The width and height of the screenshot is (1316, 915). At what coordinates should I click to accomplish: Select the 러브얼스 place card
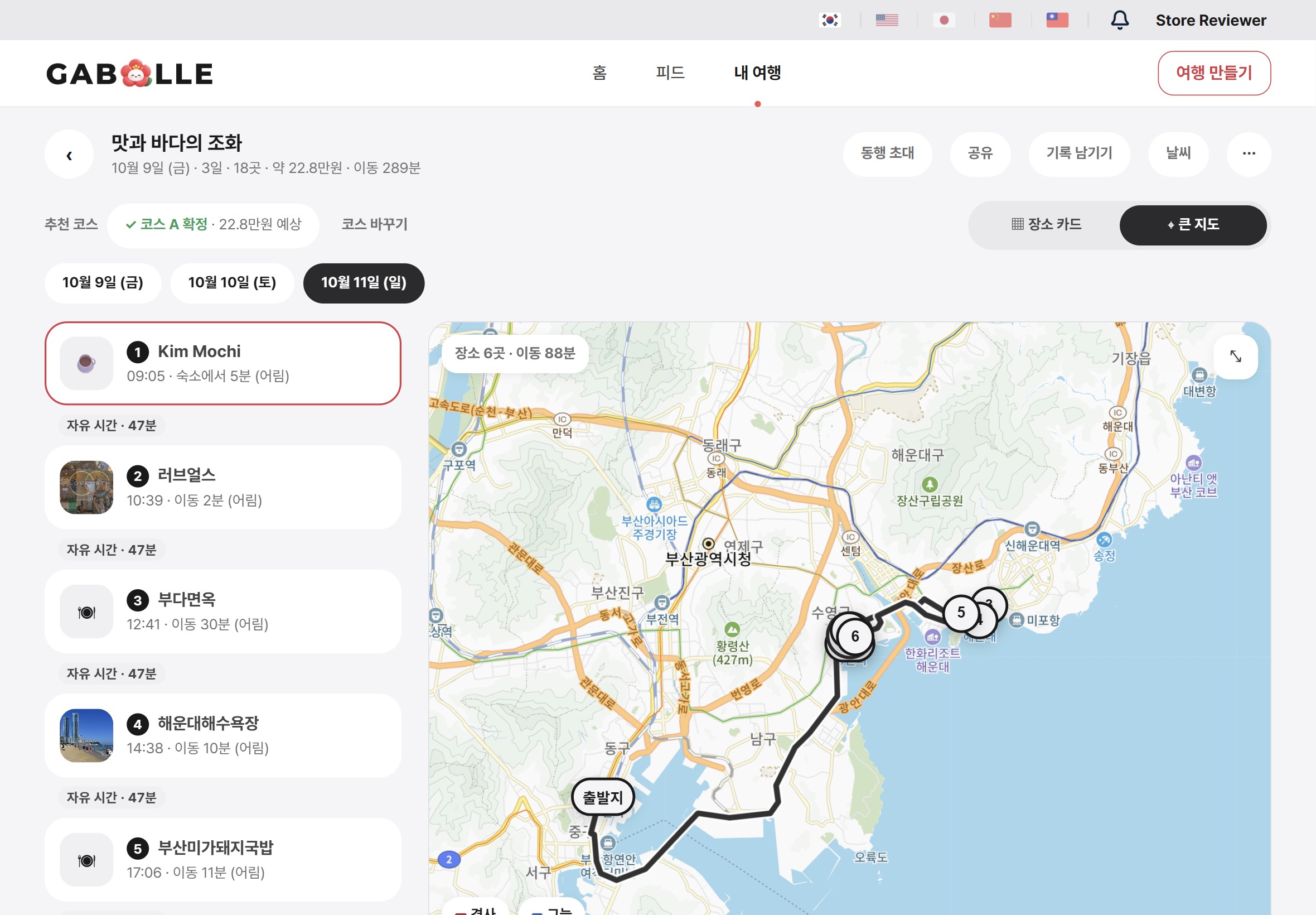[223, 487]
